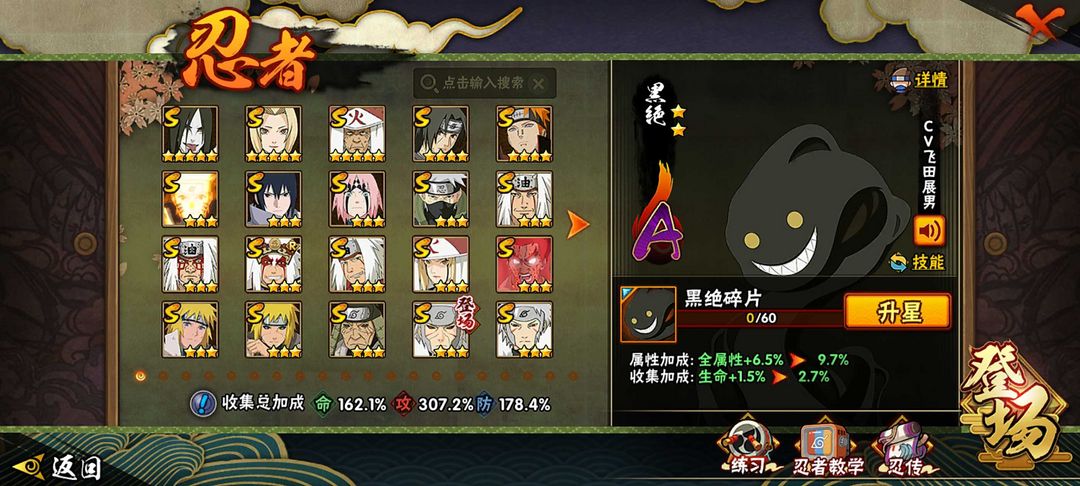The image size is (1080, 486).
Task: Click collection bonus info exclamation icon
Action: click(202, 403)
